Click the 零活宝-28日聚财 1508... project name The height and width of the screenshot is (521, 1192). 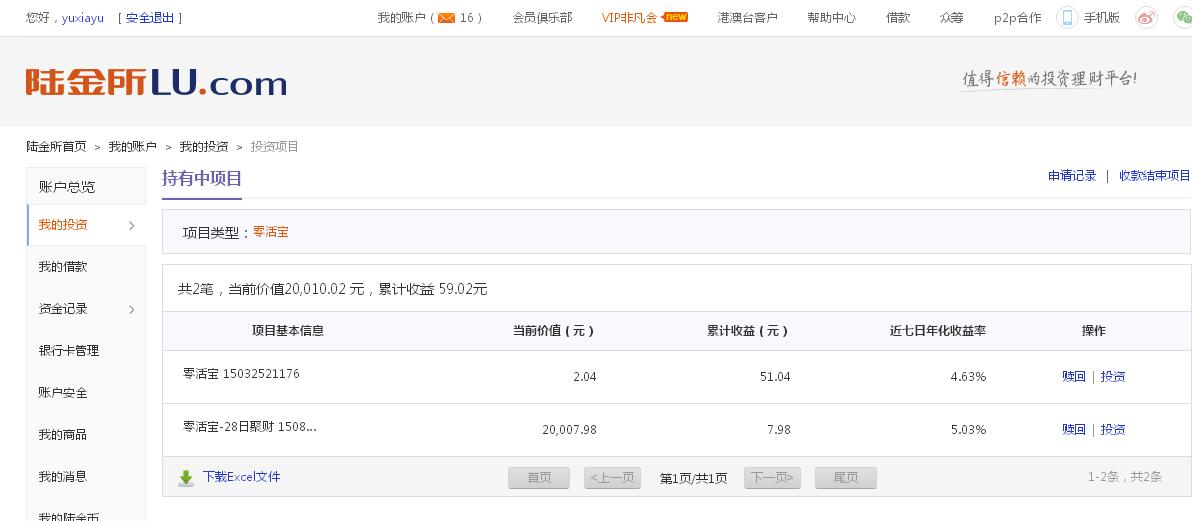[x=249, y=427]
